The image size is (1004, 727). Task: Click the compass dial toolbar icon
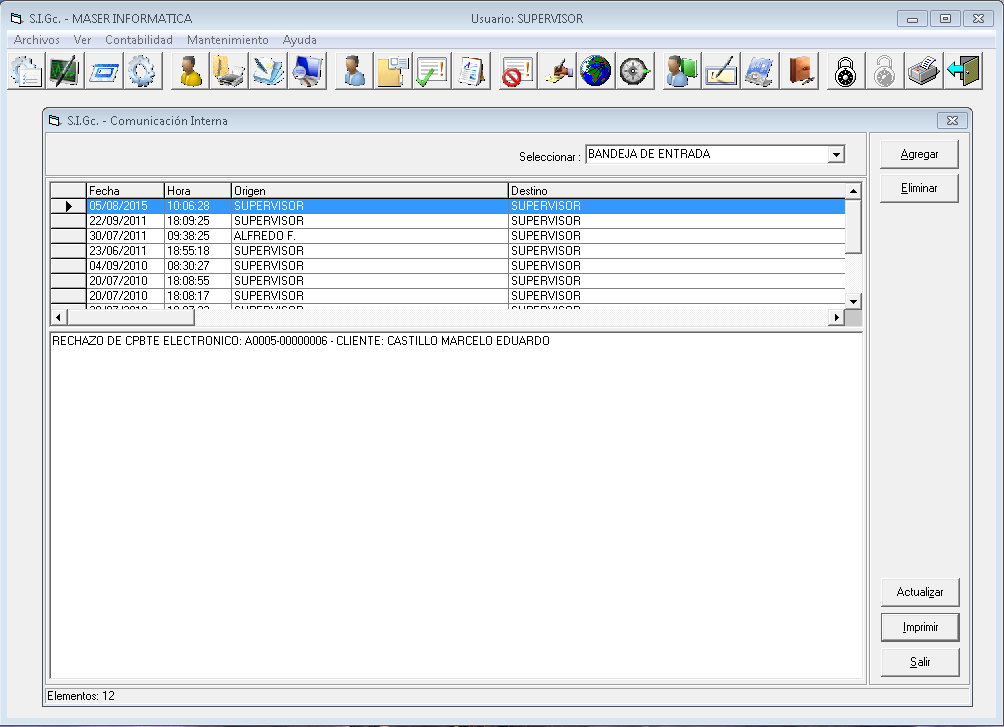[635, 71]
